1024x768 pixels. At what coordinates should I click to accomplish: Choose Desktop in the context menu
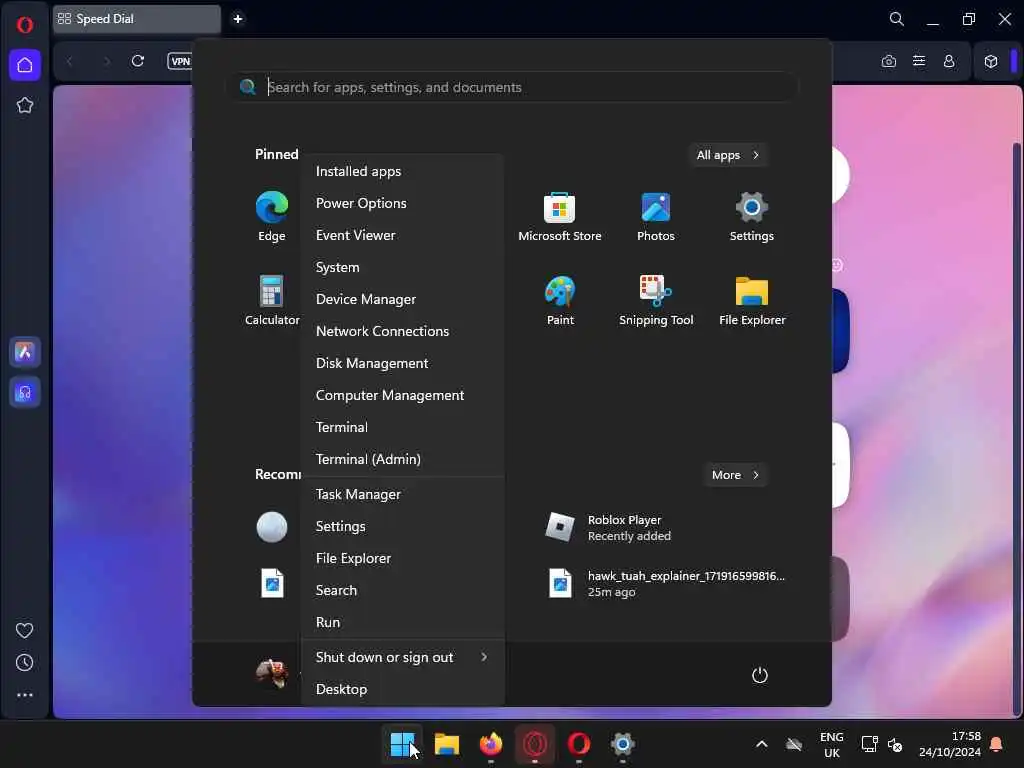[x=402, y=689]
